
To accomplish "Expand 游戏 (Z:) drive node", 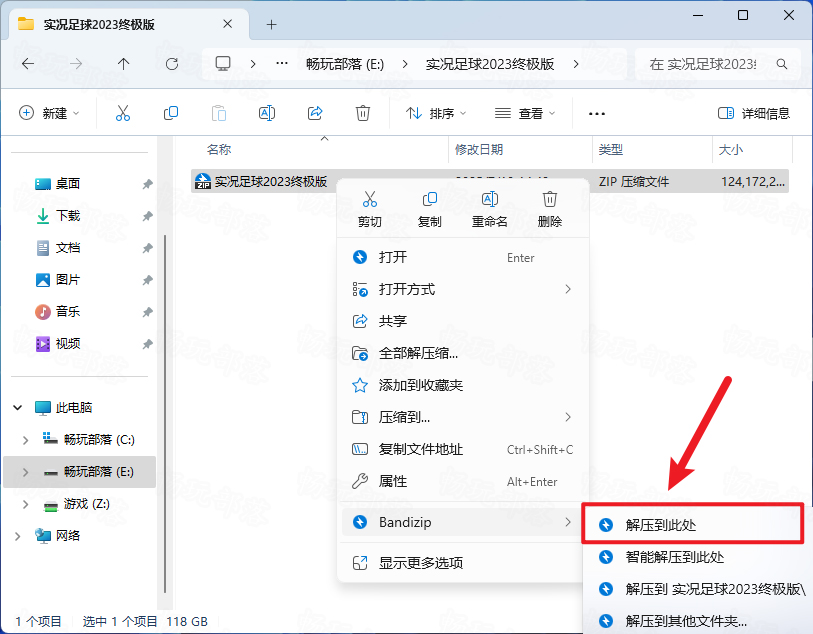I will coord(25,504).
